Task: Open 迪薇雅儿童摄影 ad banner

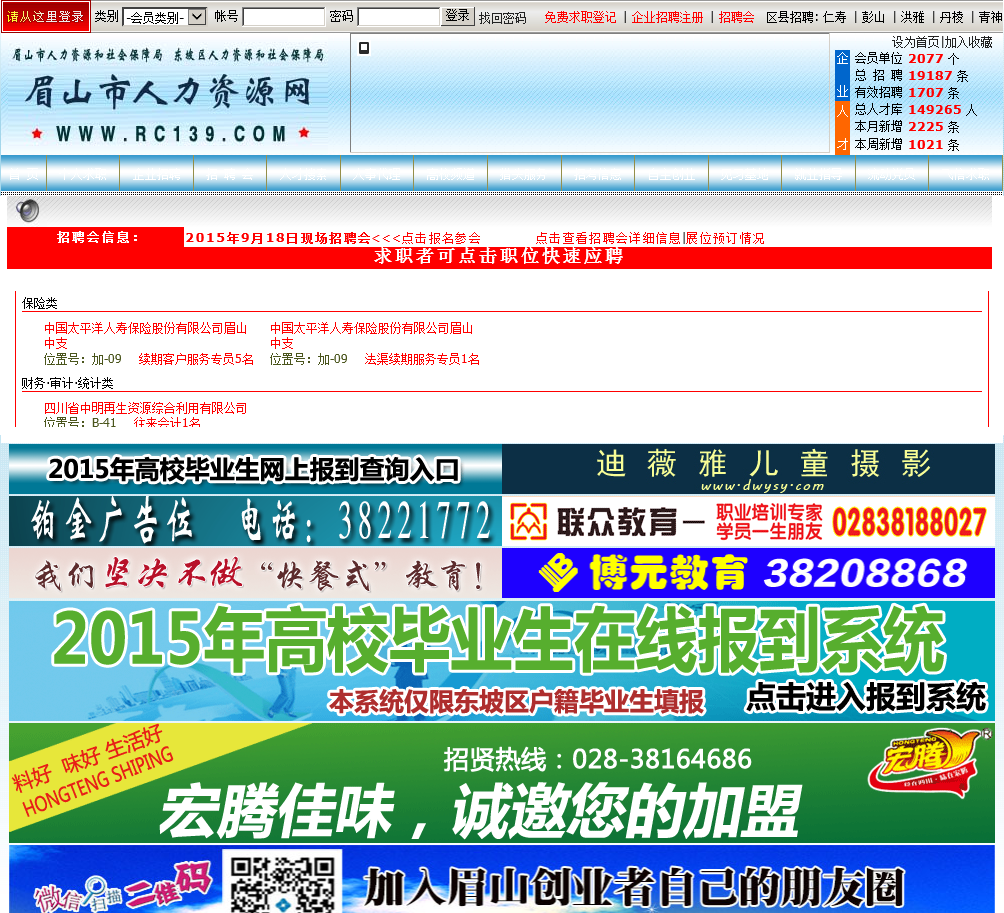Action: [749, 469]
